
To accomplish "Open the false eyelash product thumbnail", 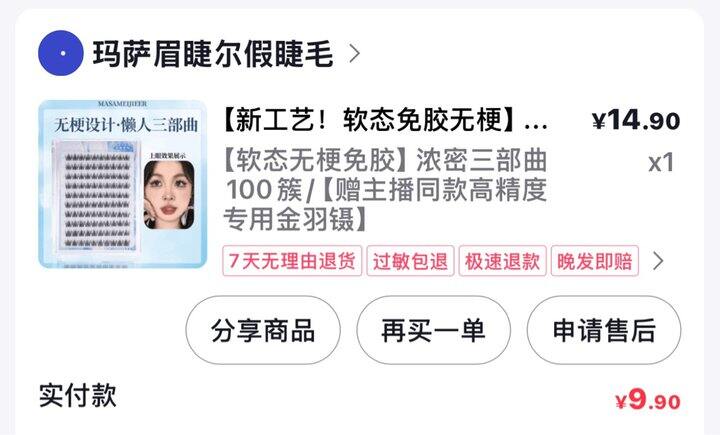I will (123, 184).
